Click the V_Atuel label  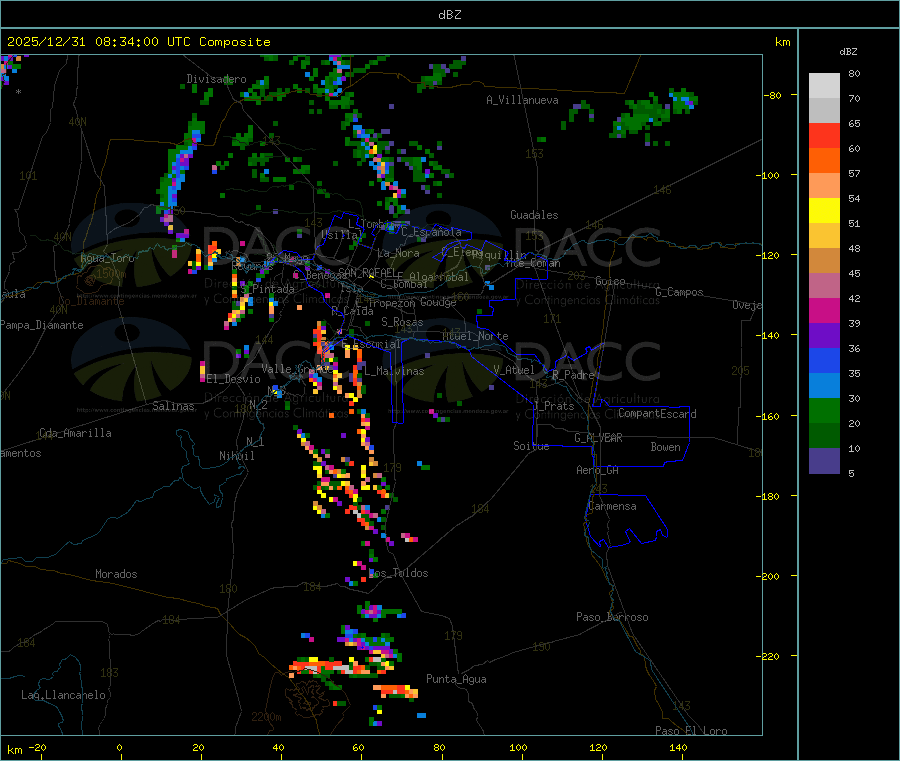click(x=514, y=370)
